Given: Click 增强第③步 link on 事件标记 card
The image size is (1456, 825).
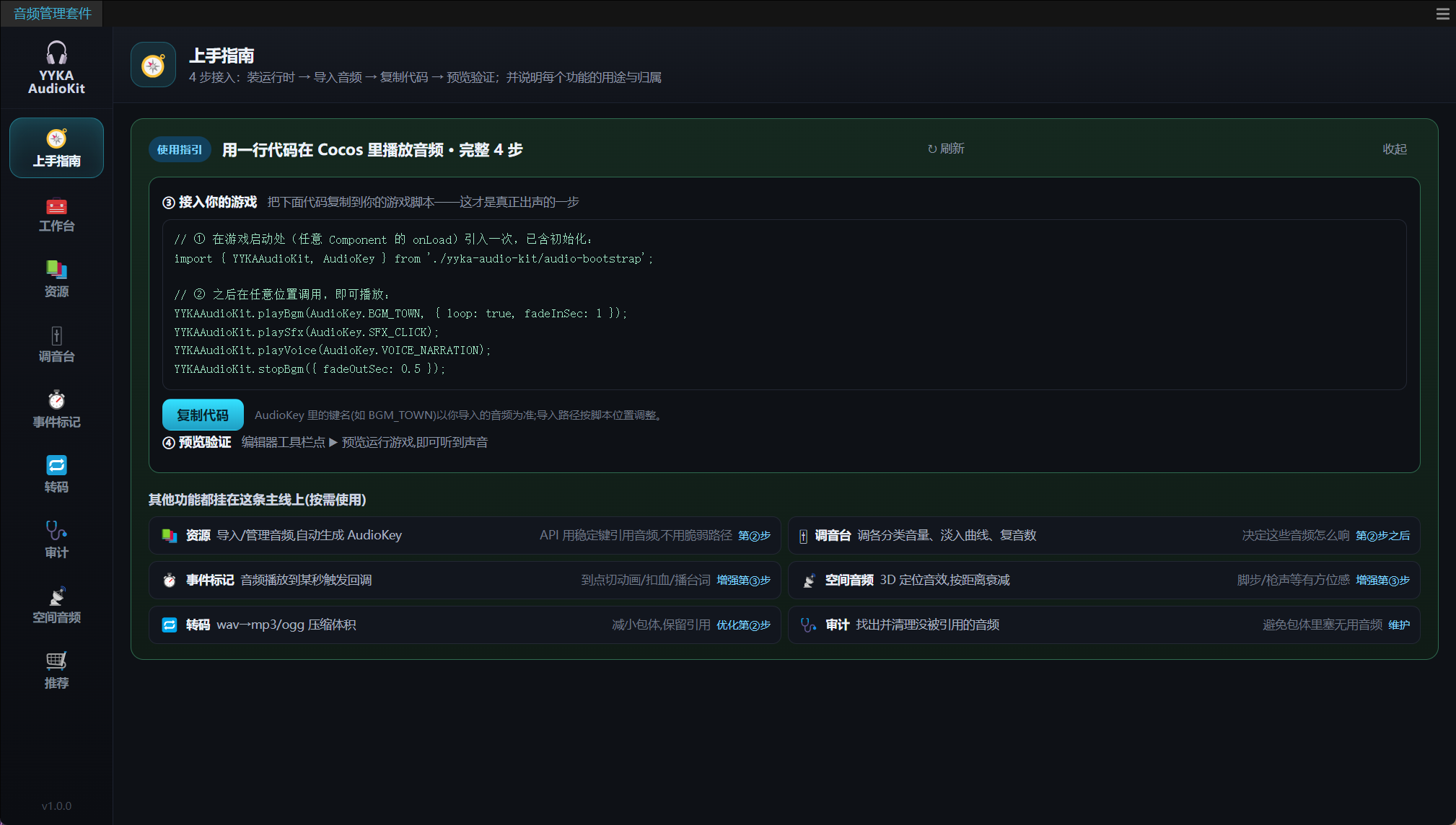Looking at the screenshot, I should point(743,580).
